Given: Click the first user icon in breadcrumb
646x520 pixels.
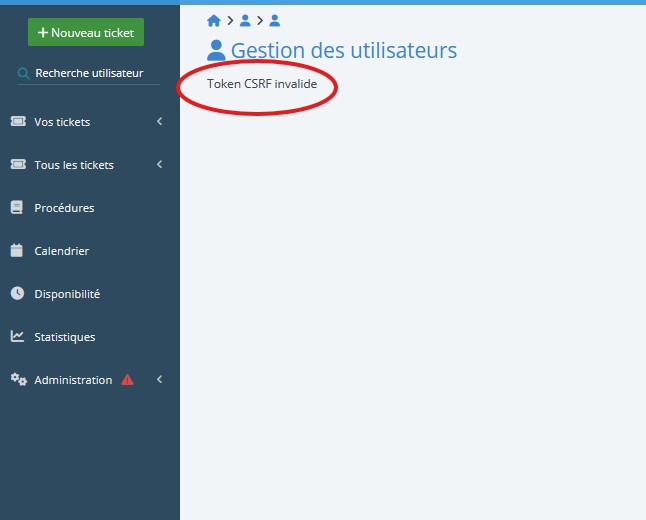Looking at the screenshot, I should click(x=245, y=20).
